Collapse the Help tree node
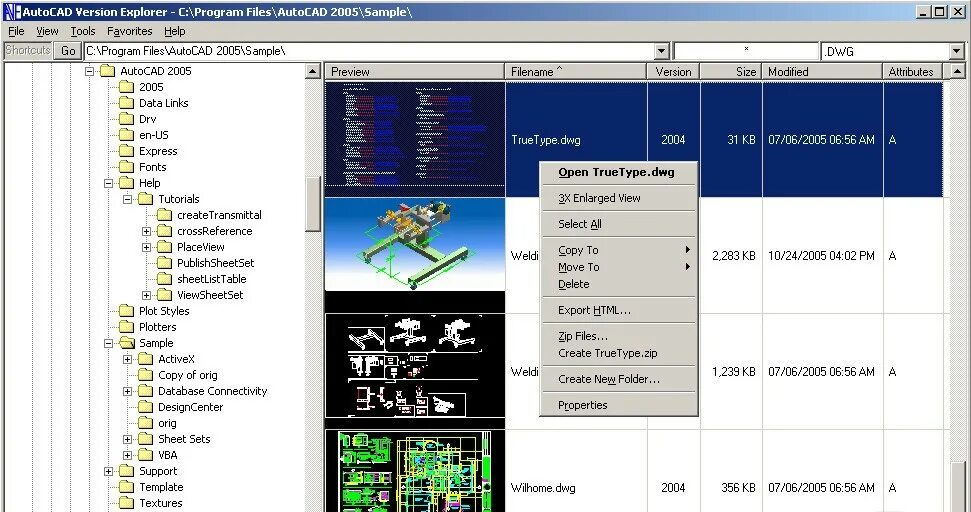The width and height of the screenshot is (971, 512). [x=108, y=183]
